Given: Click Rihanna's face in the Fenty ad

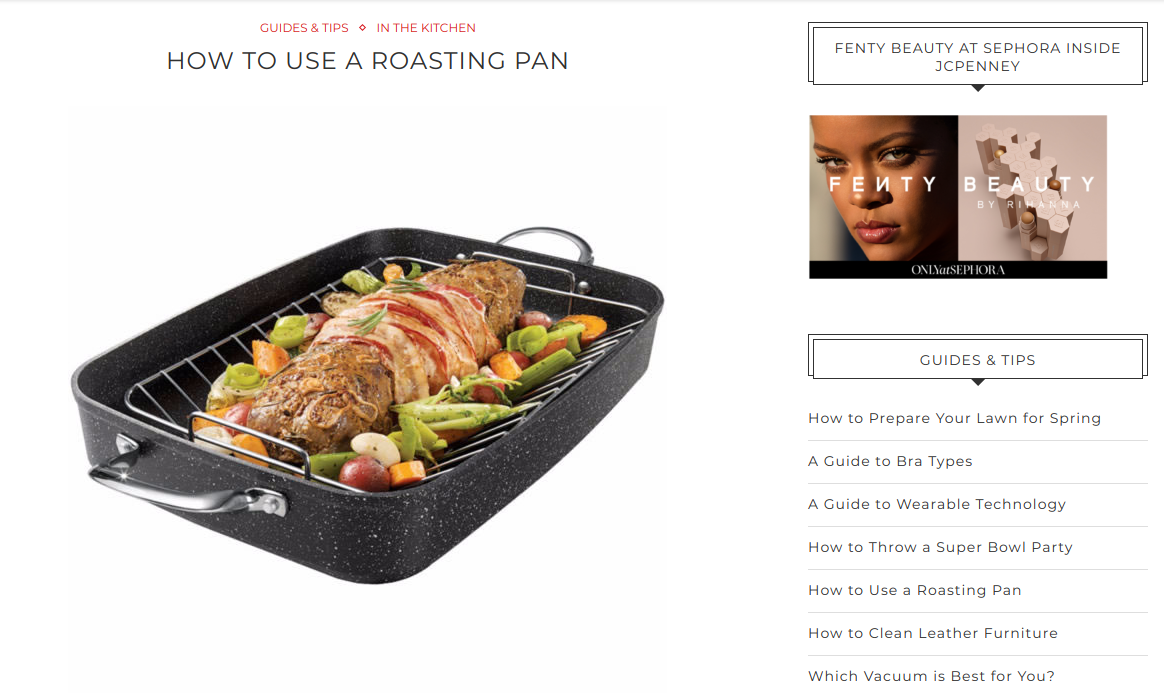Looking at the screenshot, I should click(x=883, y=188).
